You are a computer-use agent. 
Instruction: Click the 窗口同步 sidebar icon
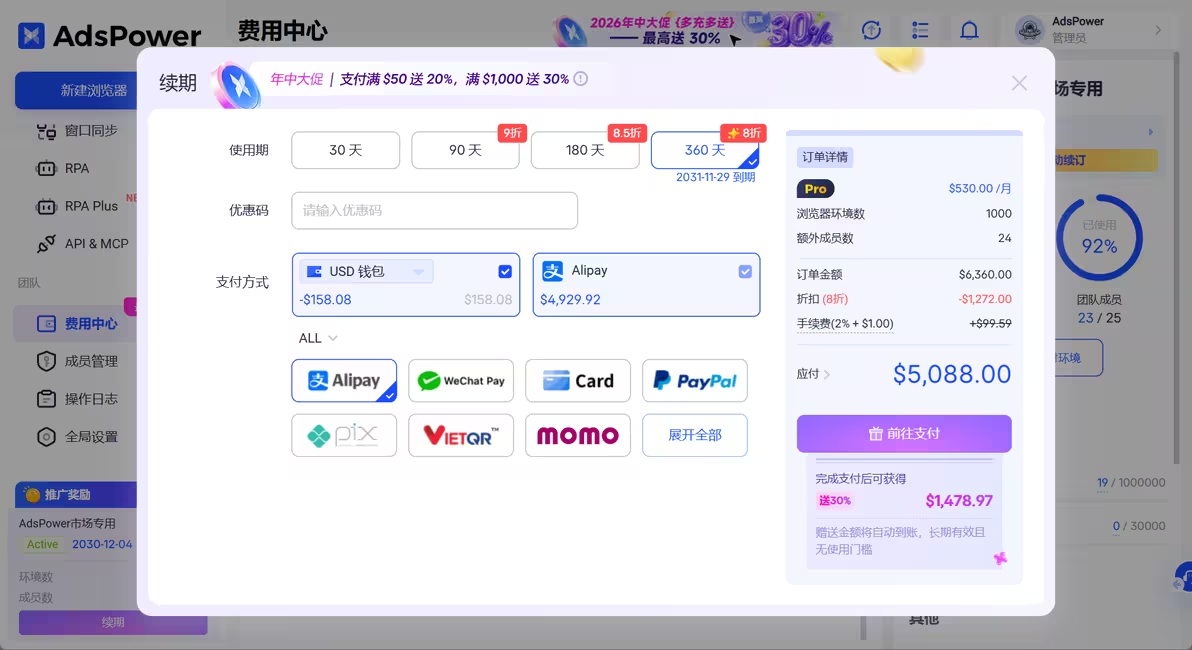(x=46, y=132)
